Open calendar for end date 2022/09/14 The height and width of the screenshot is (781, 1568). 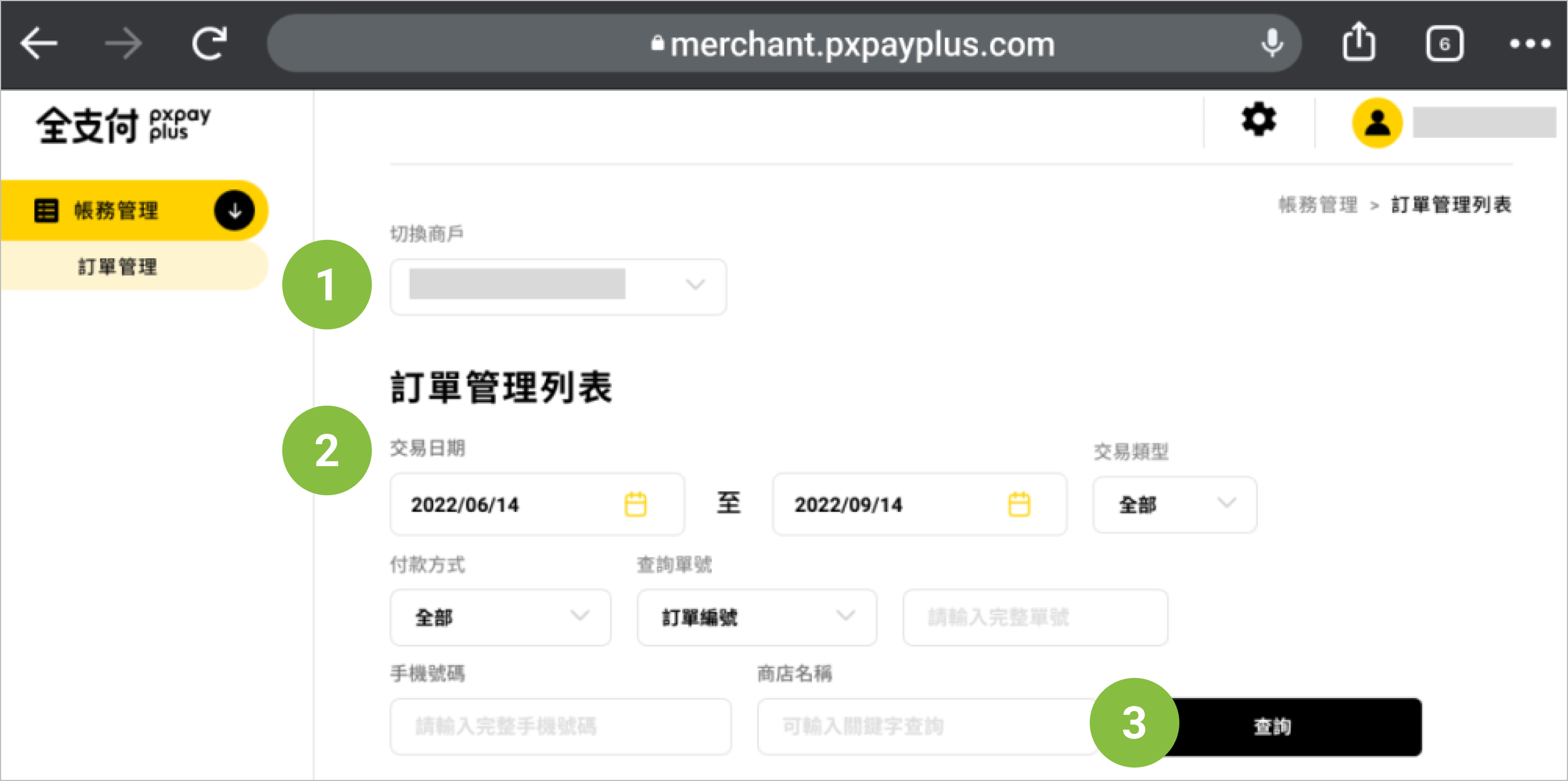pyautogui.click(x=1019, y=504)
